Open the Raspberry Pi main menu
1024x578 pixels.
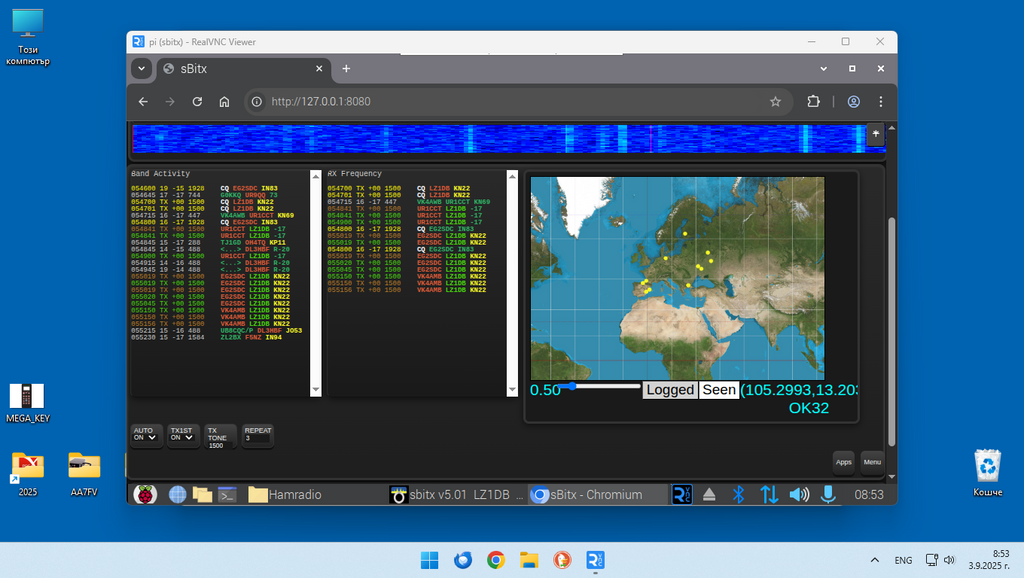click(146, 494)
